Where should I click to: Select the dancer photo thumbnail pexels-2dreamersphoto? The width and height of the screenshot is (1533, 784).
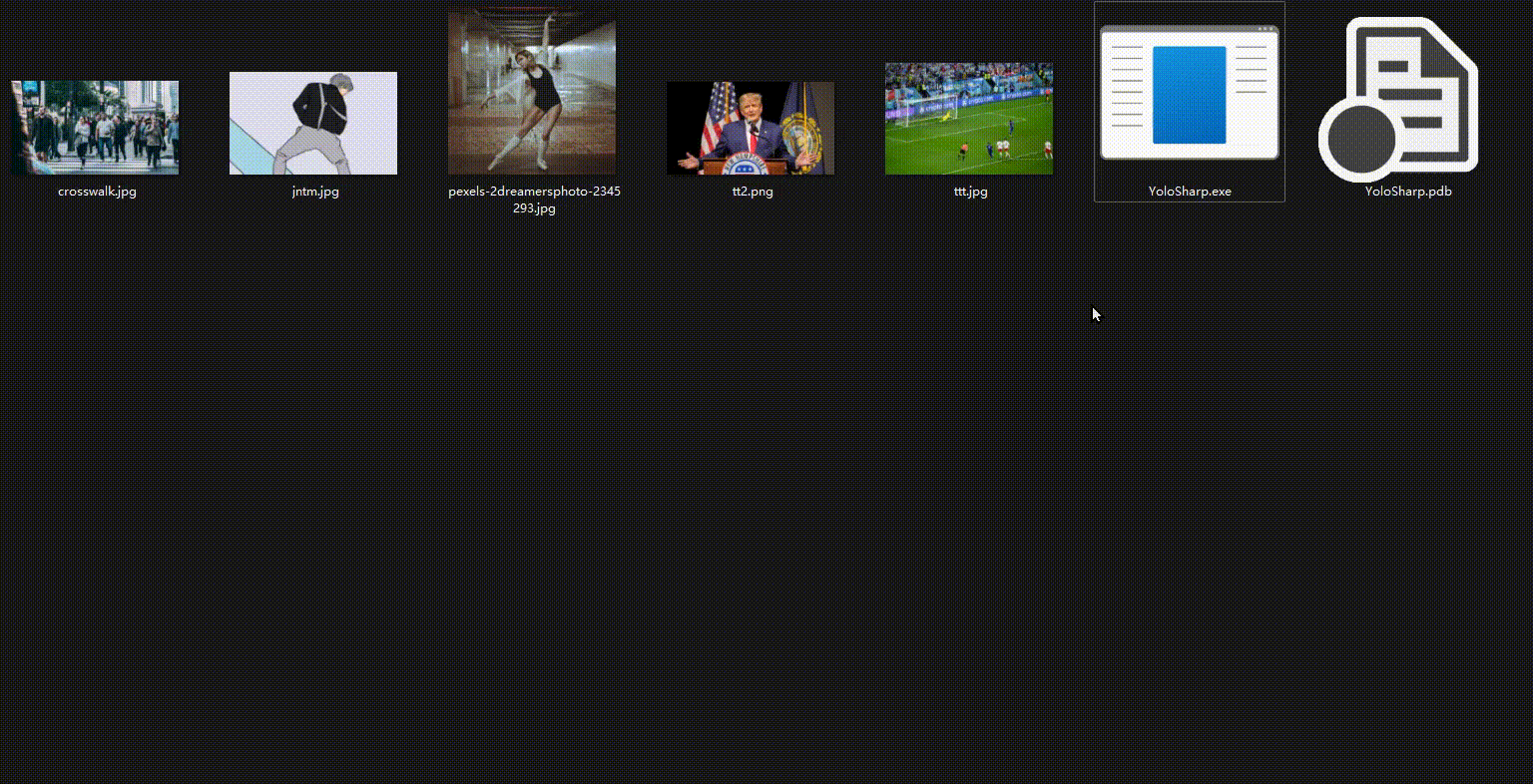click(x=532, y=93)
